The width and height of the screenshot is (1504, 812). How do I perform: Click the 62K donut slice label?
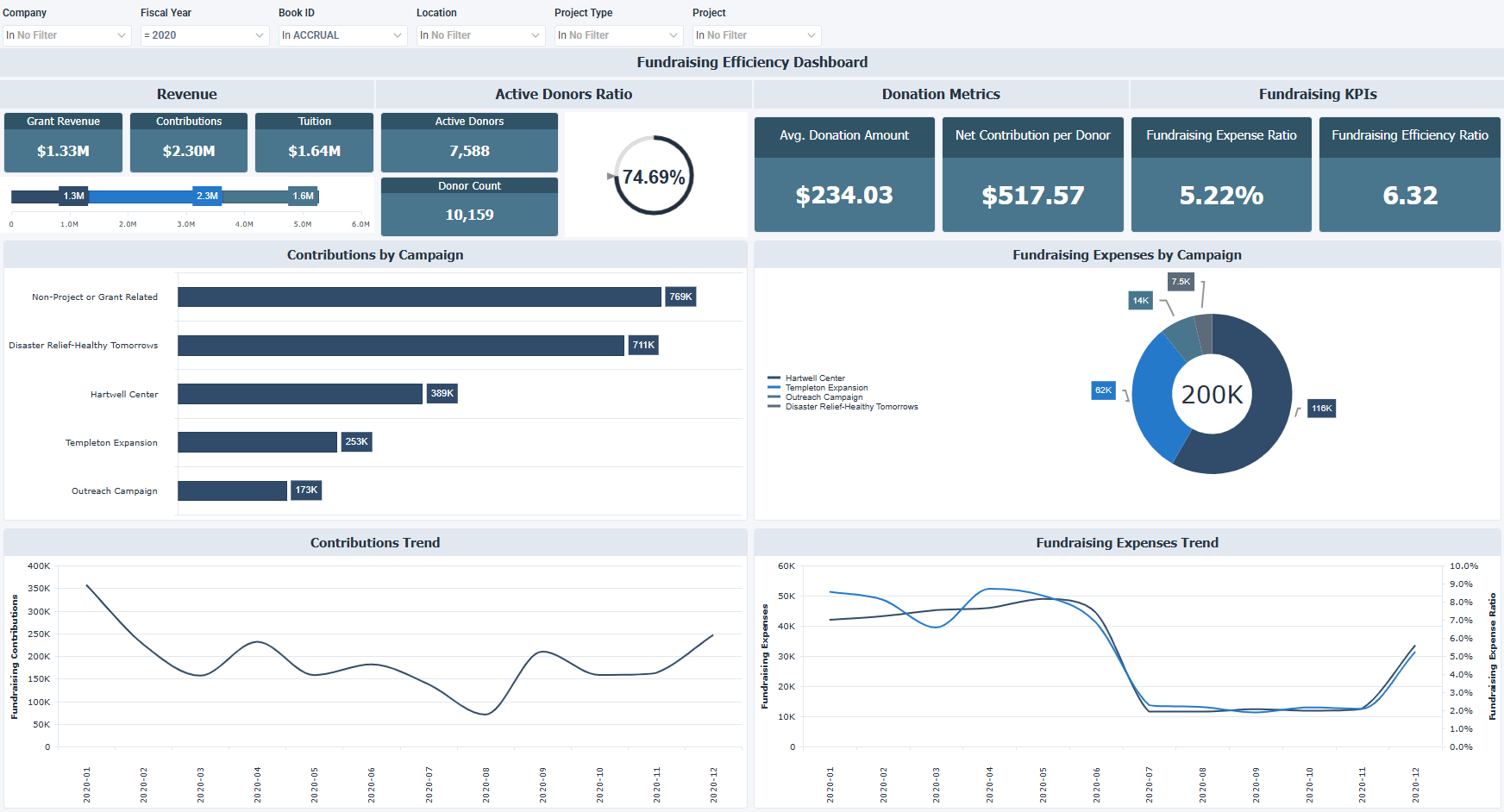[1103, 390]
